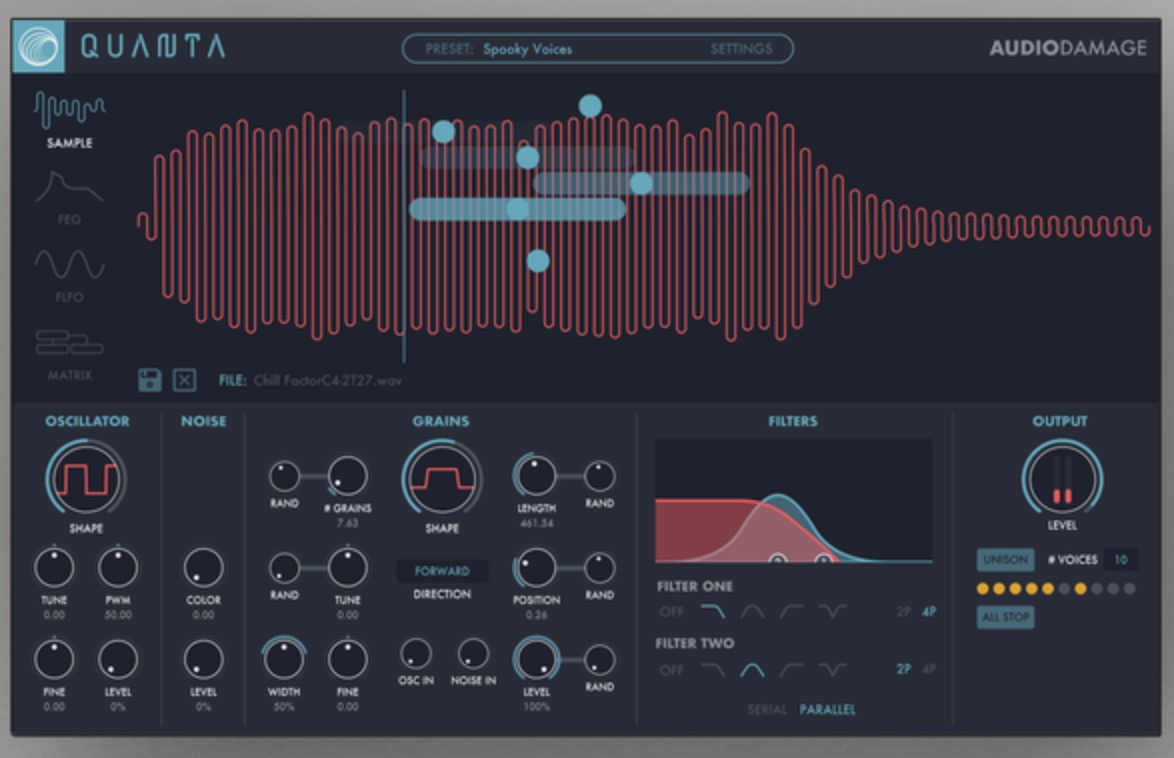Select Filter One low-pass shape icon
Screen dimensions: 1174x758
pos(713,612)
